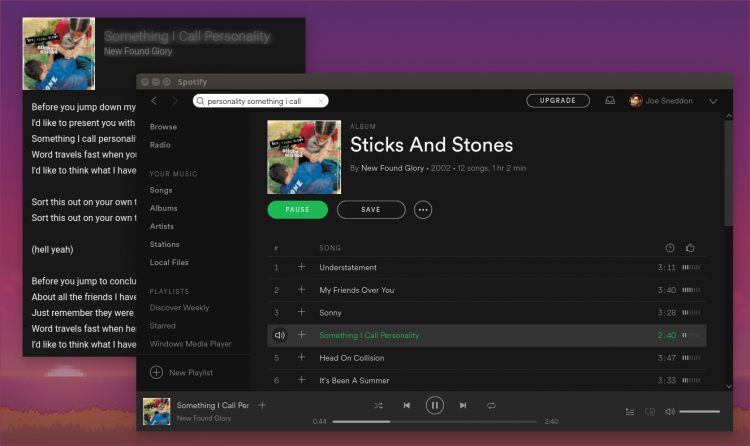Viewport: 750px width, 446px height.
Task: Click the speaker icon on the playing track row
Action: click(280, 335)
